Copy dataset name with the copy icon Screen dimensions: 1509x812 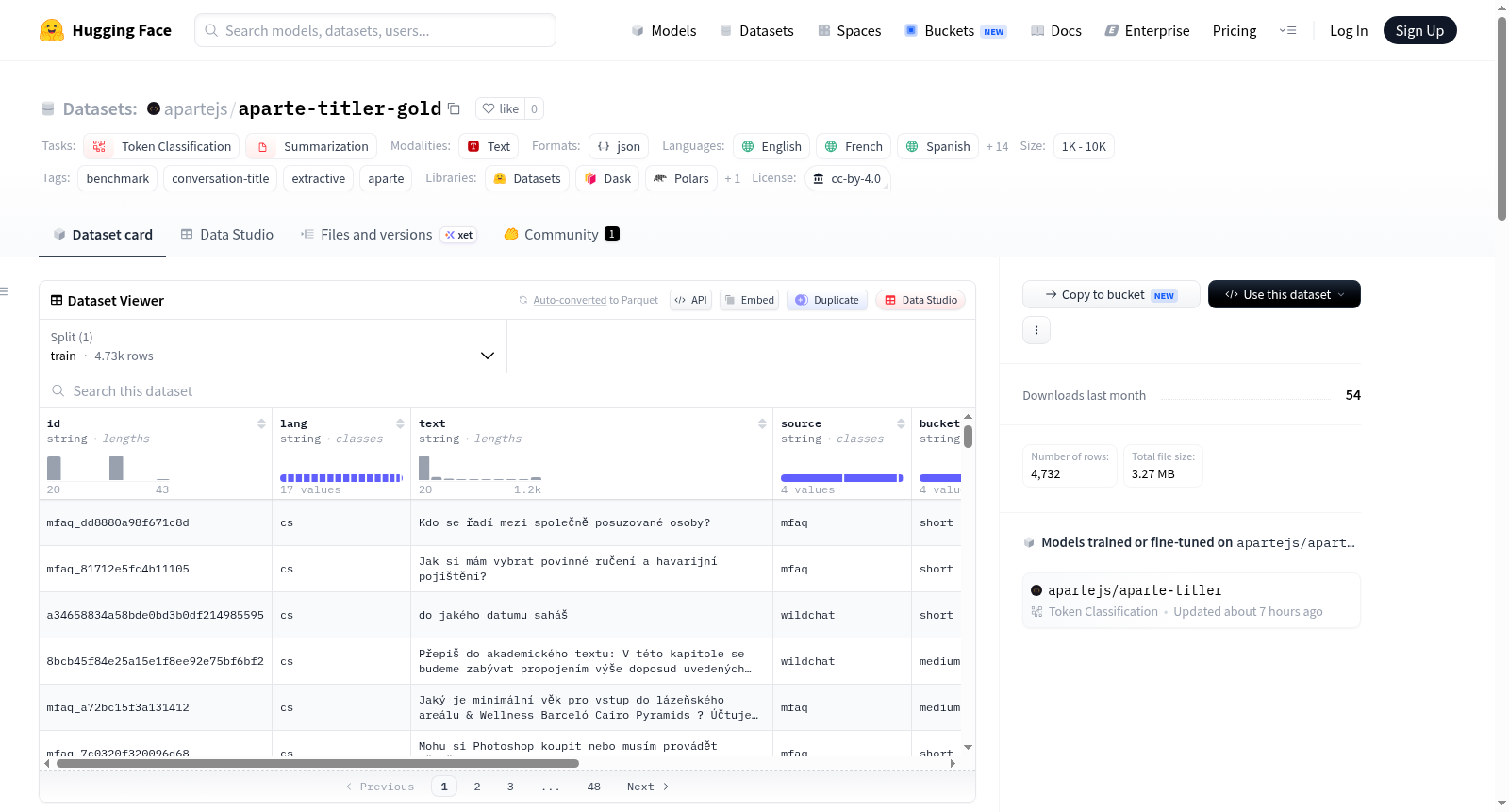tap(454, 108)
